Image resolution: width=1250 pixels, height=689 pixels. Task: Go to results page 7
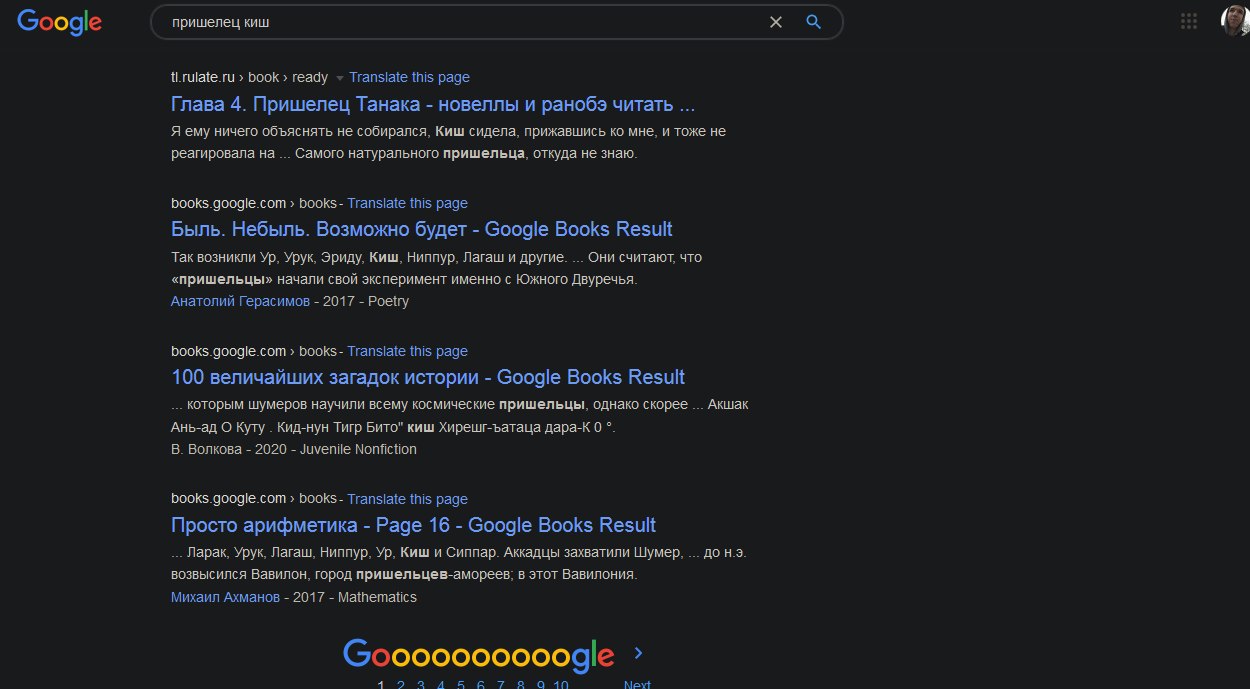pos(501,685)
